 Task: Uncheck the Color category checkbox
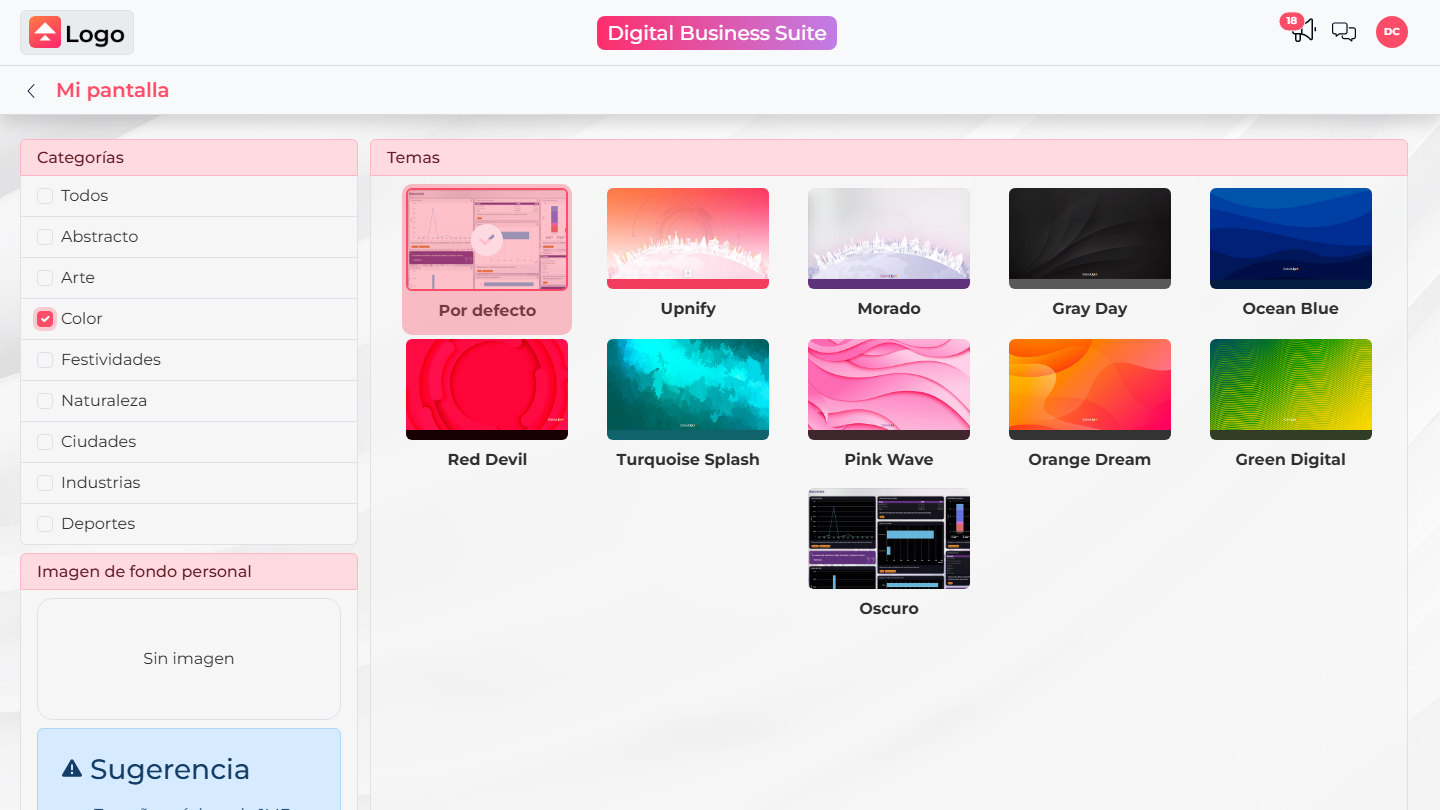point(45,319)
